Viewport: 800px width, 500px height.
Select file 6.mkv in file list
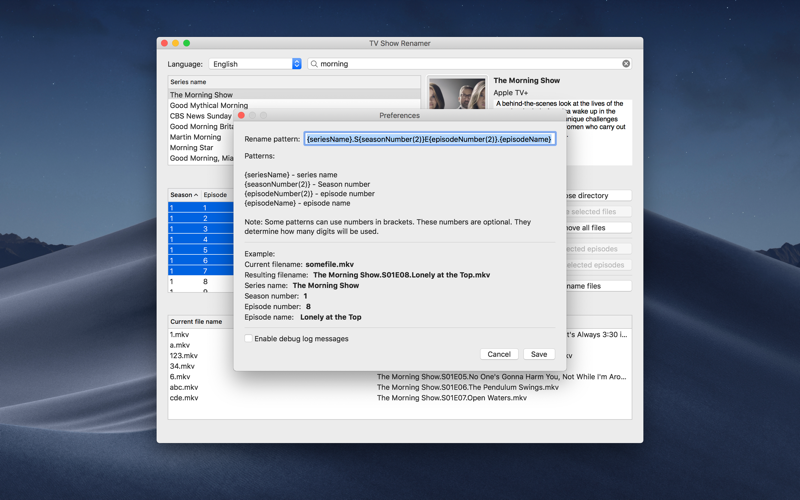[180, 377]
